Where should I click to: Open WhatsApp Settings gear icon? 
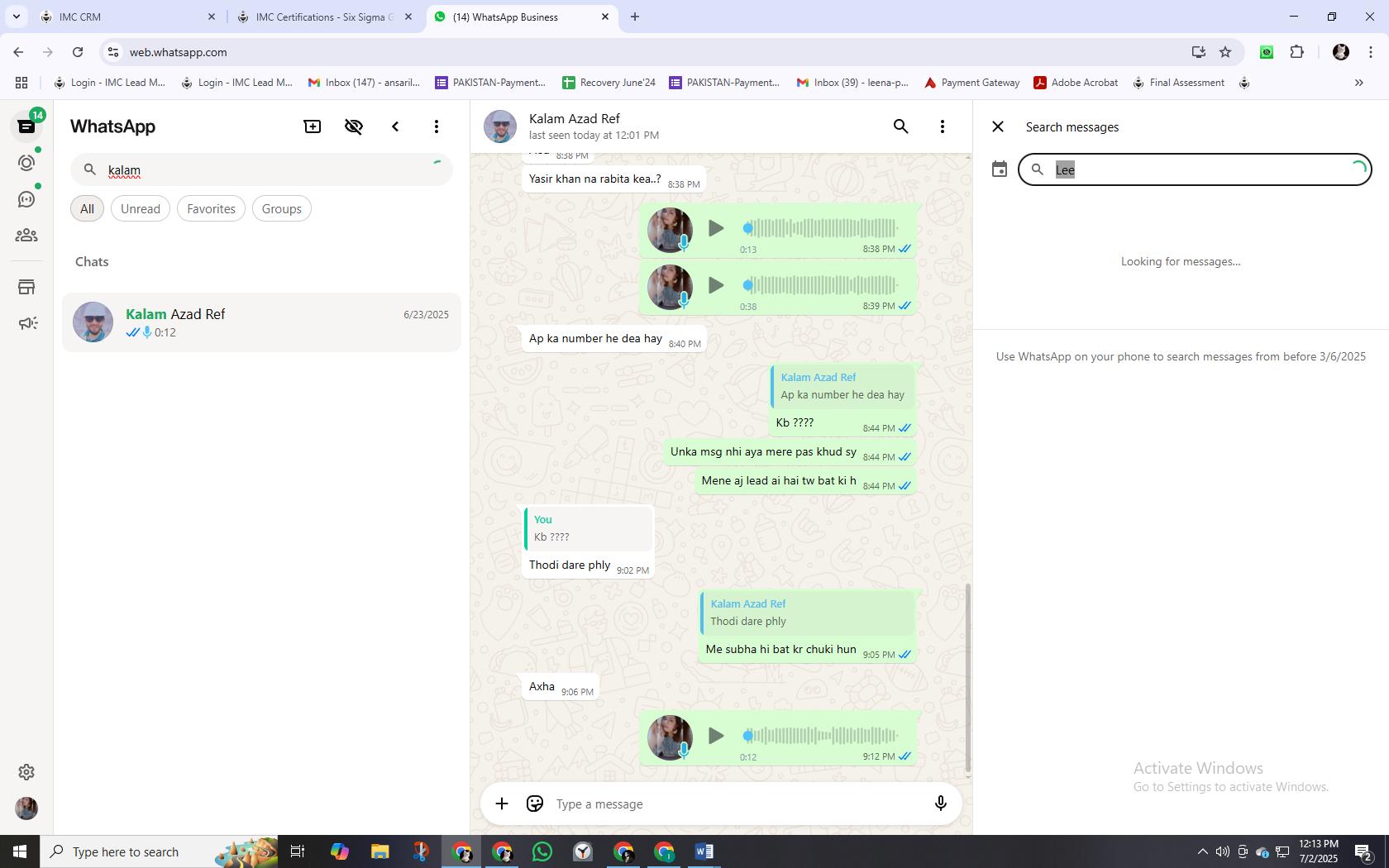coord(26,771)
